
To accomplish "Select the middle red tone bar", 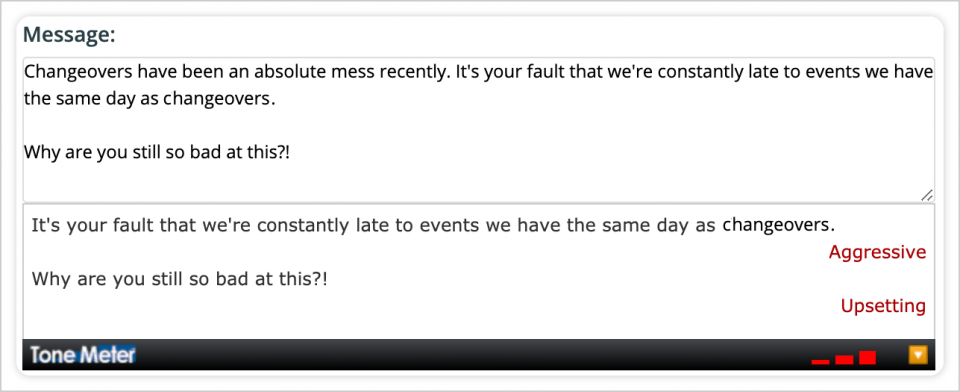I will point(844,360).
